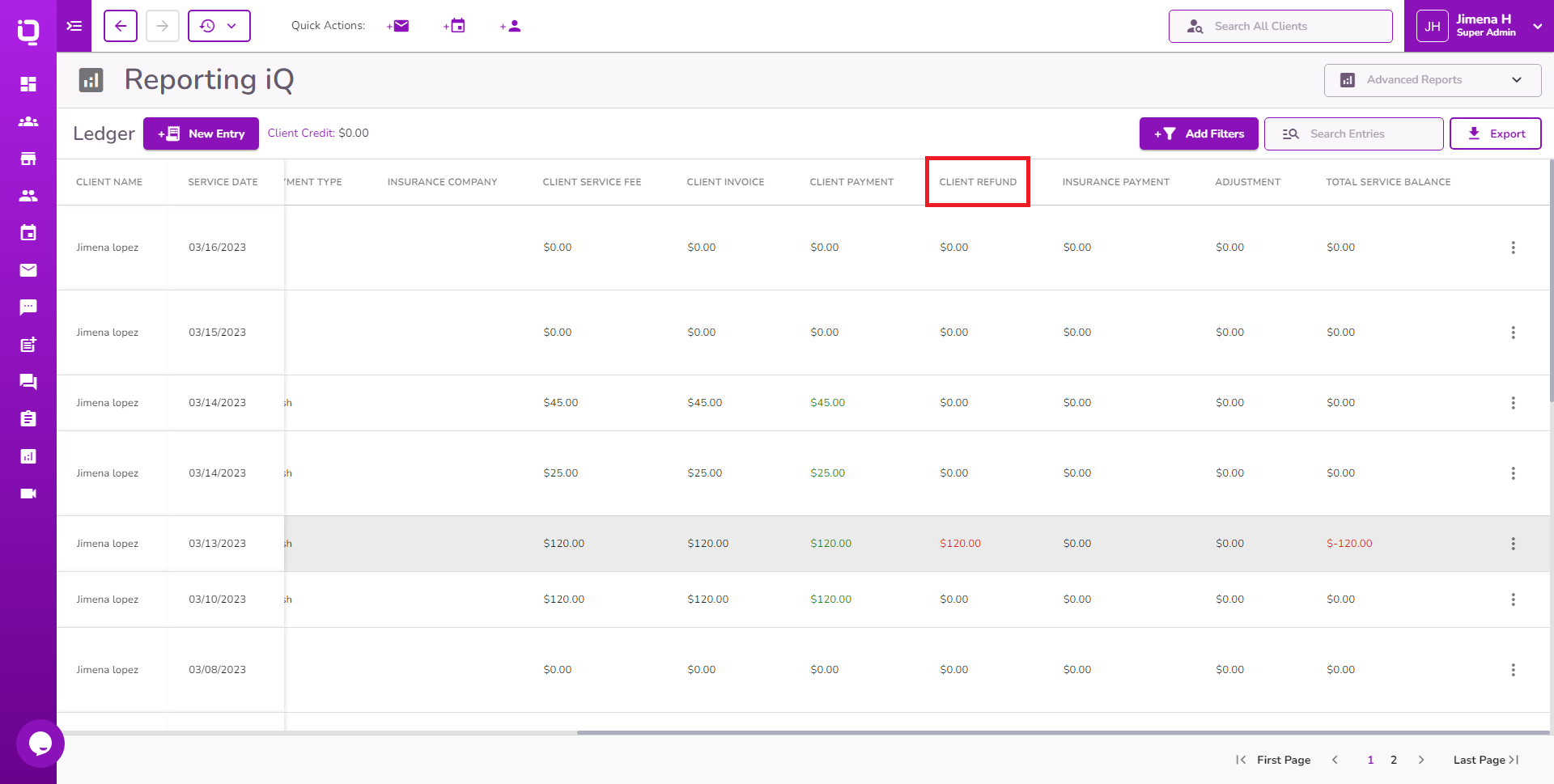Open the SMS chat bubble icon in the sidebar
1554x784 pixels.
28,307
